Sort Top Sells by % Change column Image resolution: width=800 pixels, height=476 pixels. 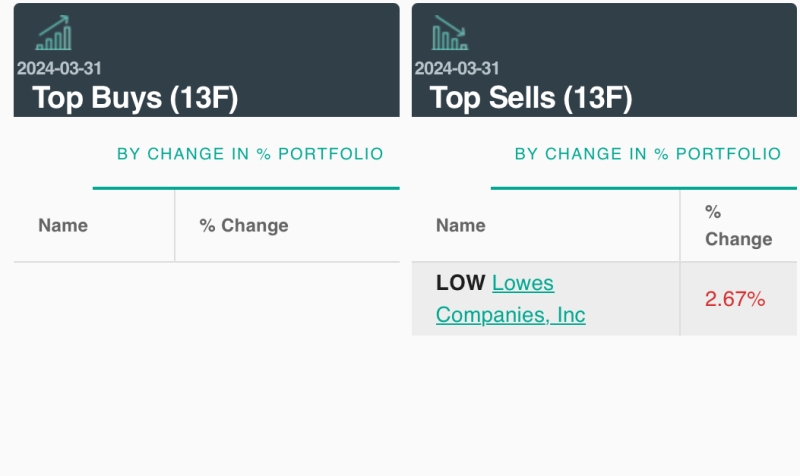(x=738, y=226)
